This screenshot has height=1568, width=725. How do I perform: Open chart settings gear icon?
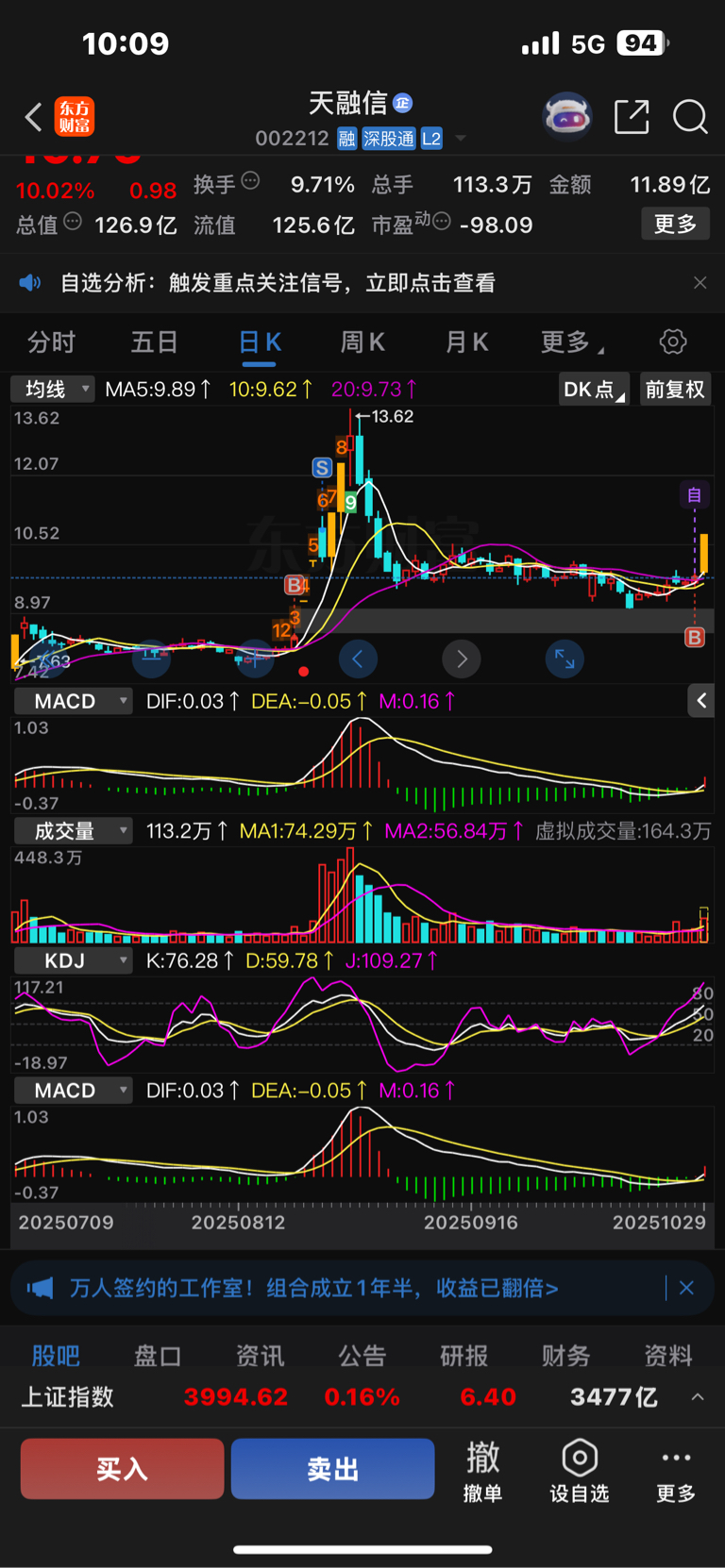[673, 342]
